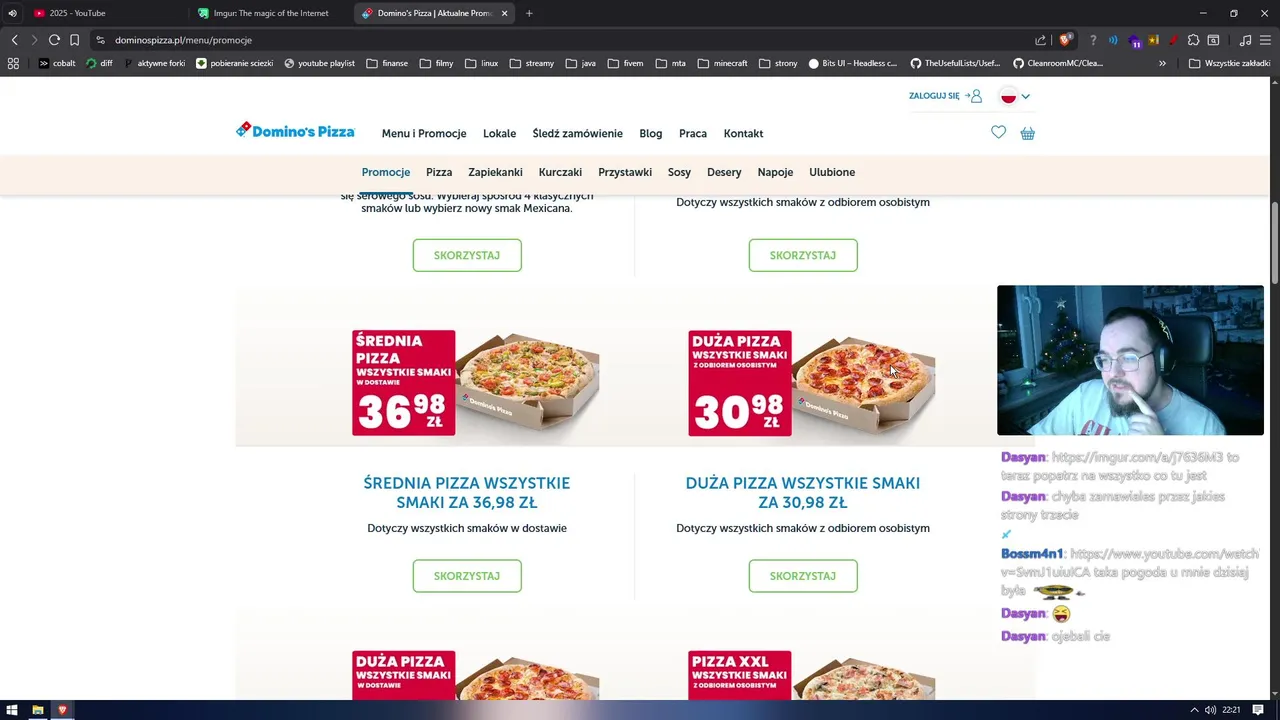
Task: Open the favorites heart icon
Action: tap(998, 132)
